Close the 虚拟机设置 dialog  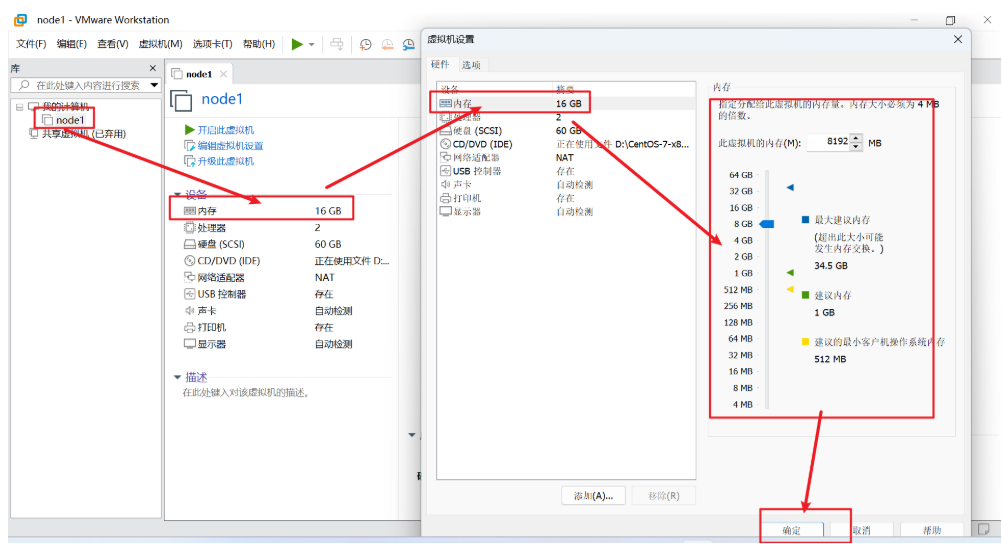tap(957, 40)
